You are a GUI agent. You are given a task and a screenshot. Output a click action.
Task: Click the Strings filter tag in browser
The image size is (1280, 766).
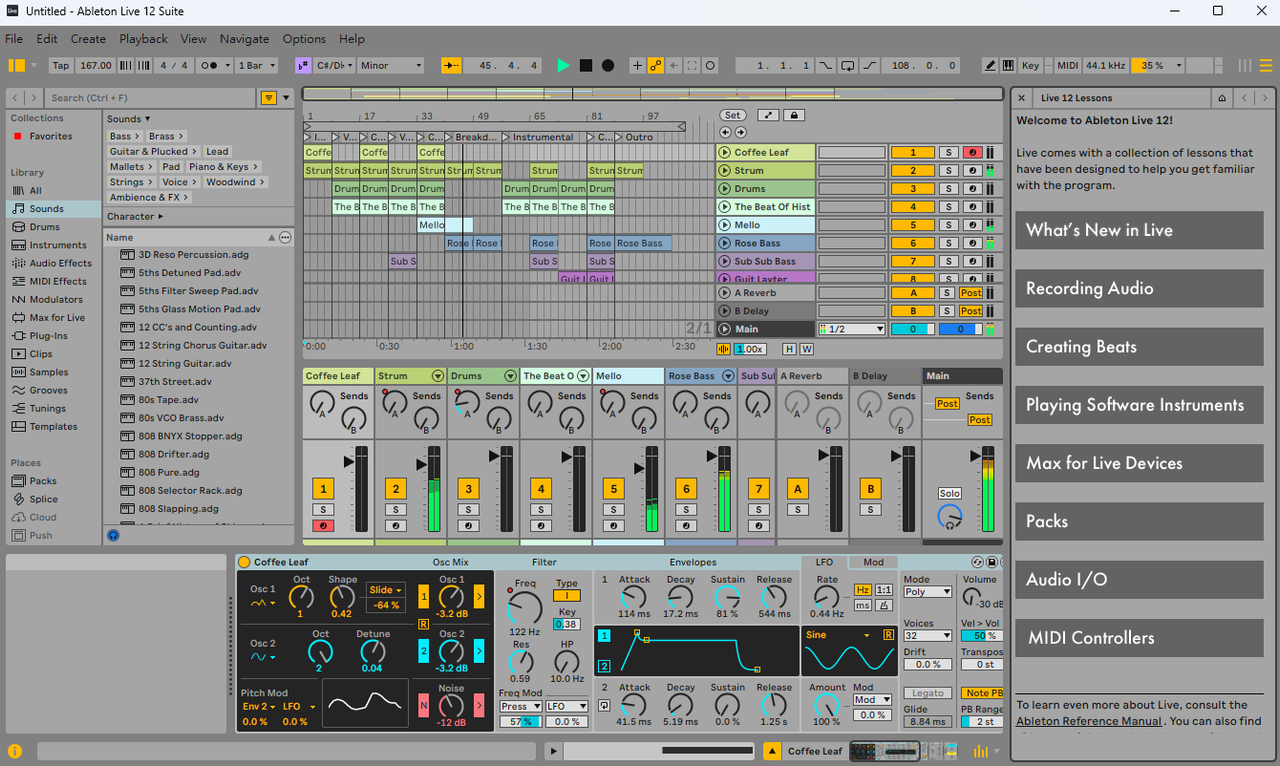pos(131,182)
